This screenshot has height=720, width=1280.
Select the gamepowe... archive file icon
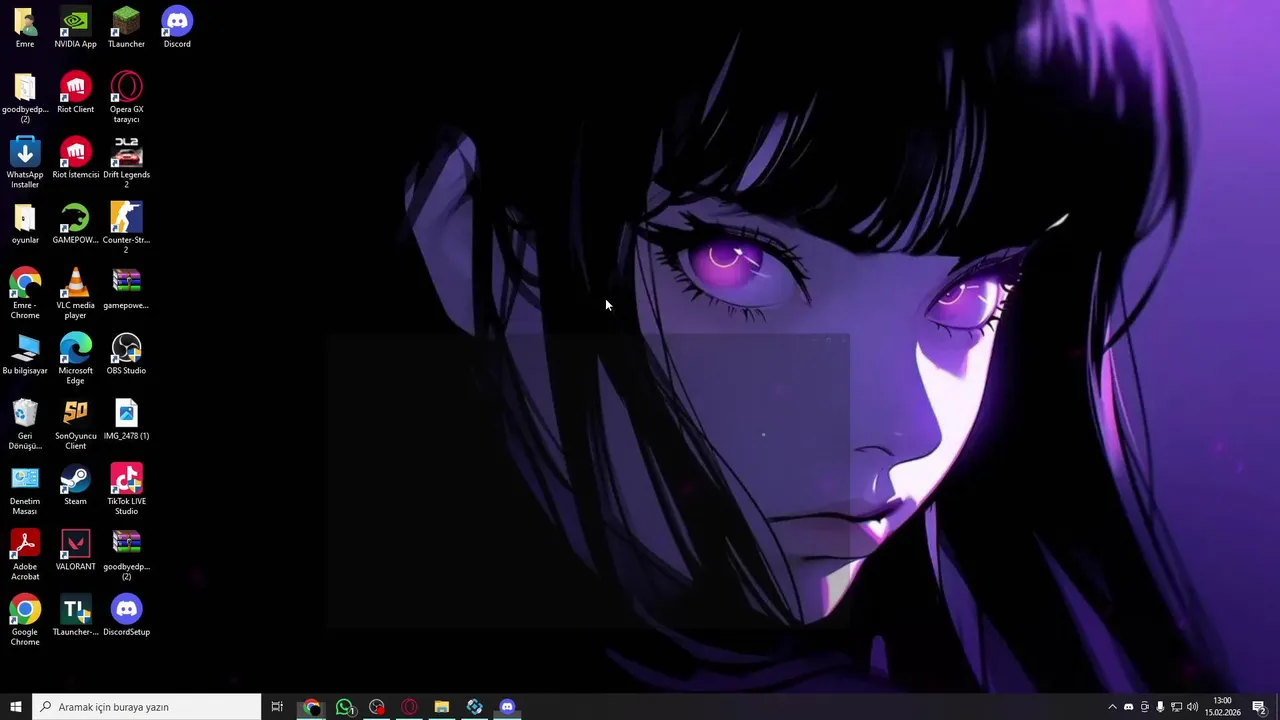pyautogui.click(x=126, y=289)
